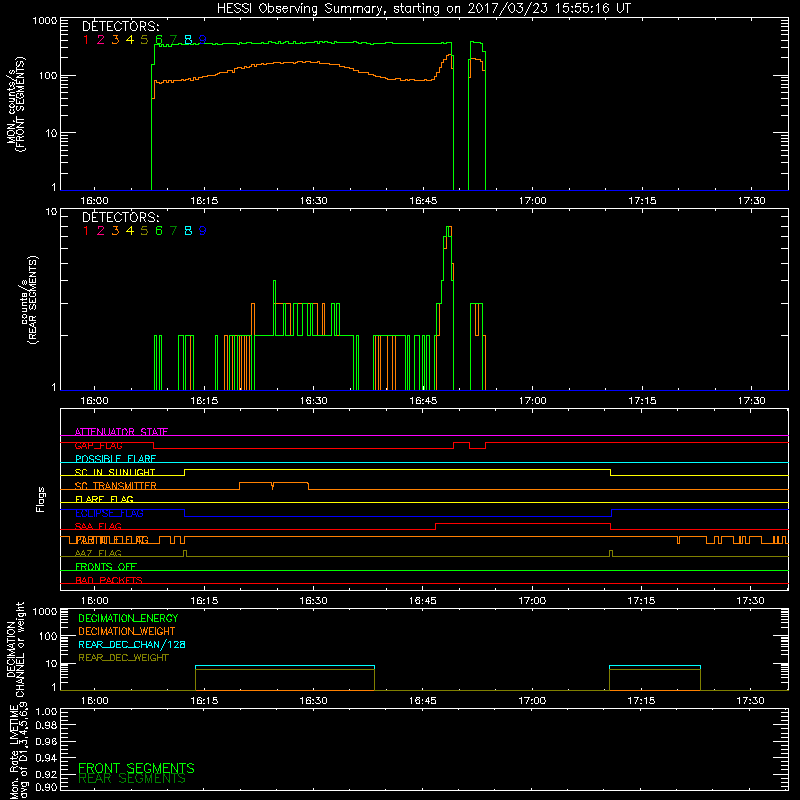Click the ATTENUATOR_STATE flag label
Screen dimensions: 800x800
(121, 432)
